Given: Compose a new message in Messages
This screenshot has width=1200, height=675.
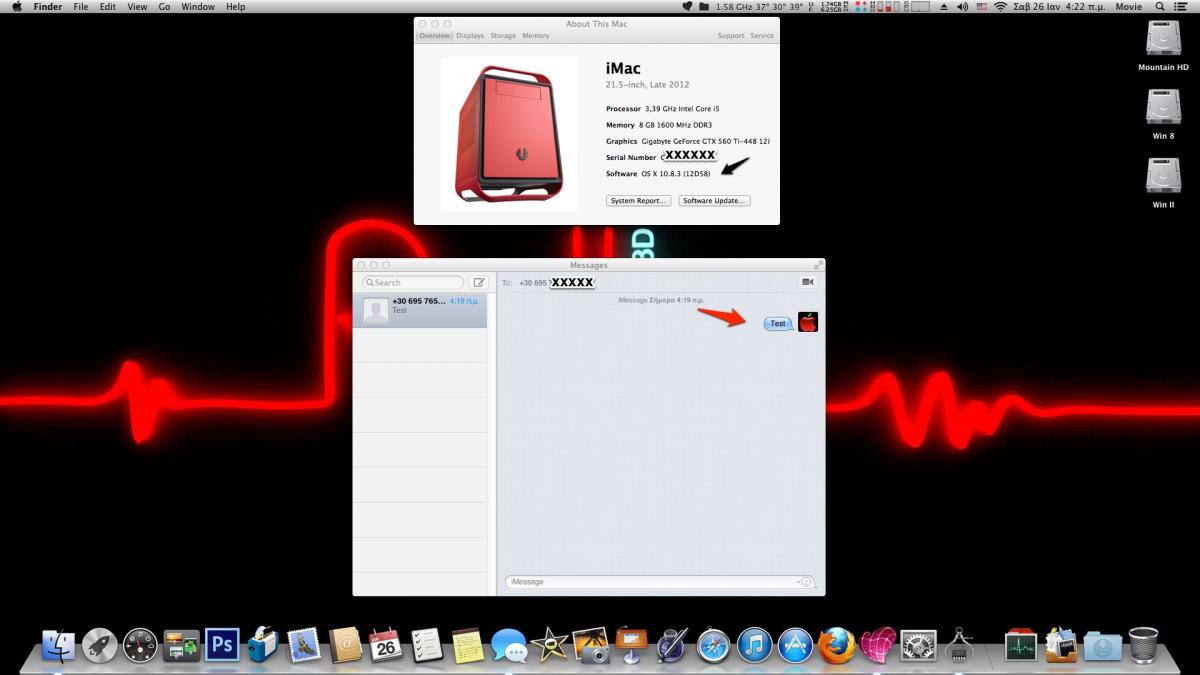Looking at the screenshot, I should [479, 282].
